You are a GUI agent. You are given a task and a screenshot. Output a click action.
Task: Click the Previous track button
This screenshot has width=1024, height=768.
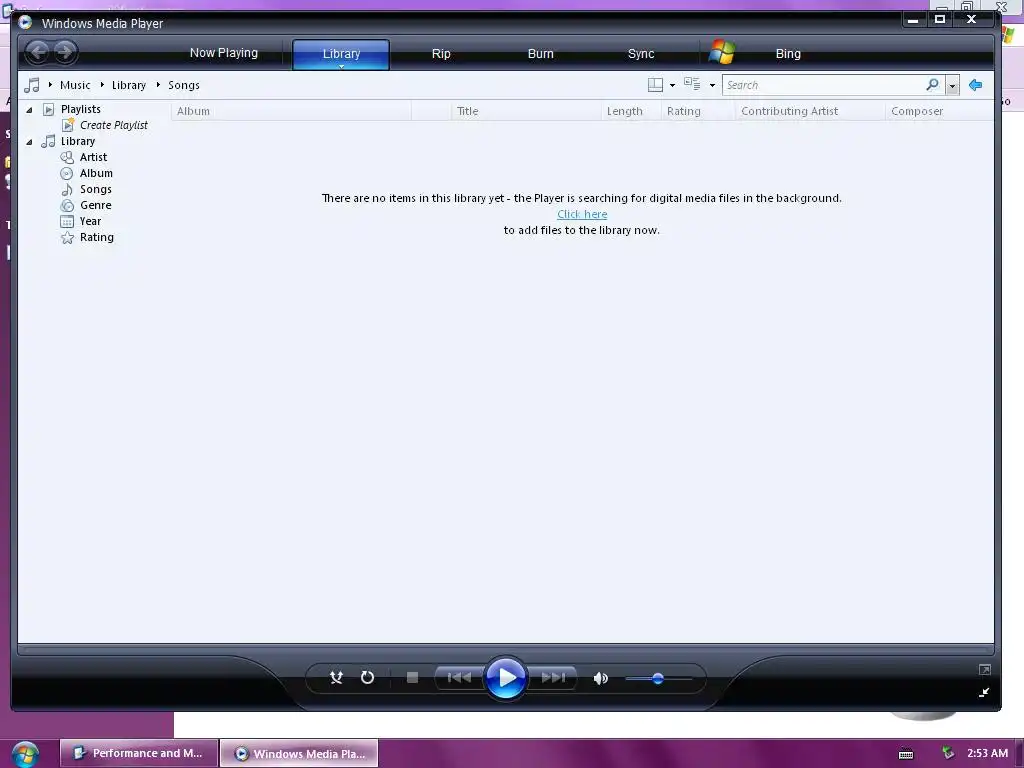pos(459,678)
